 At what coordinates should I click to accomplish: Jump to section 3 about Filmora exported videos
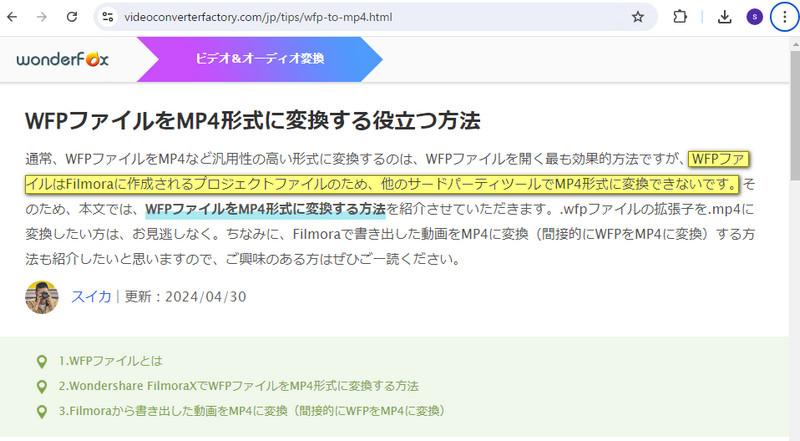[251, 411]
